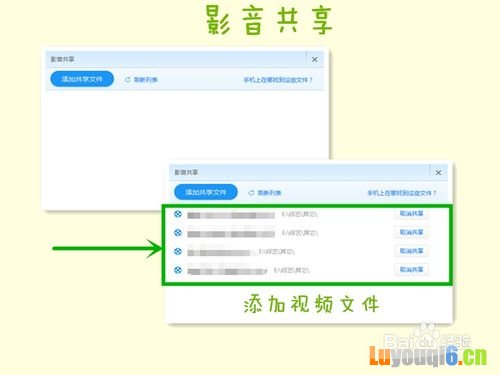Click the video file icon in the fourth row
This screenshot has height=375, width=500.
coord(178,270)
